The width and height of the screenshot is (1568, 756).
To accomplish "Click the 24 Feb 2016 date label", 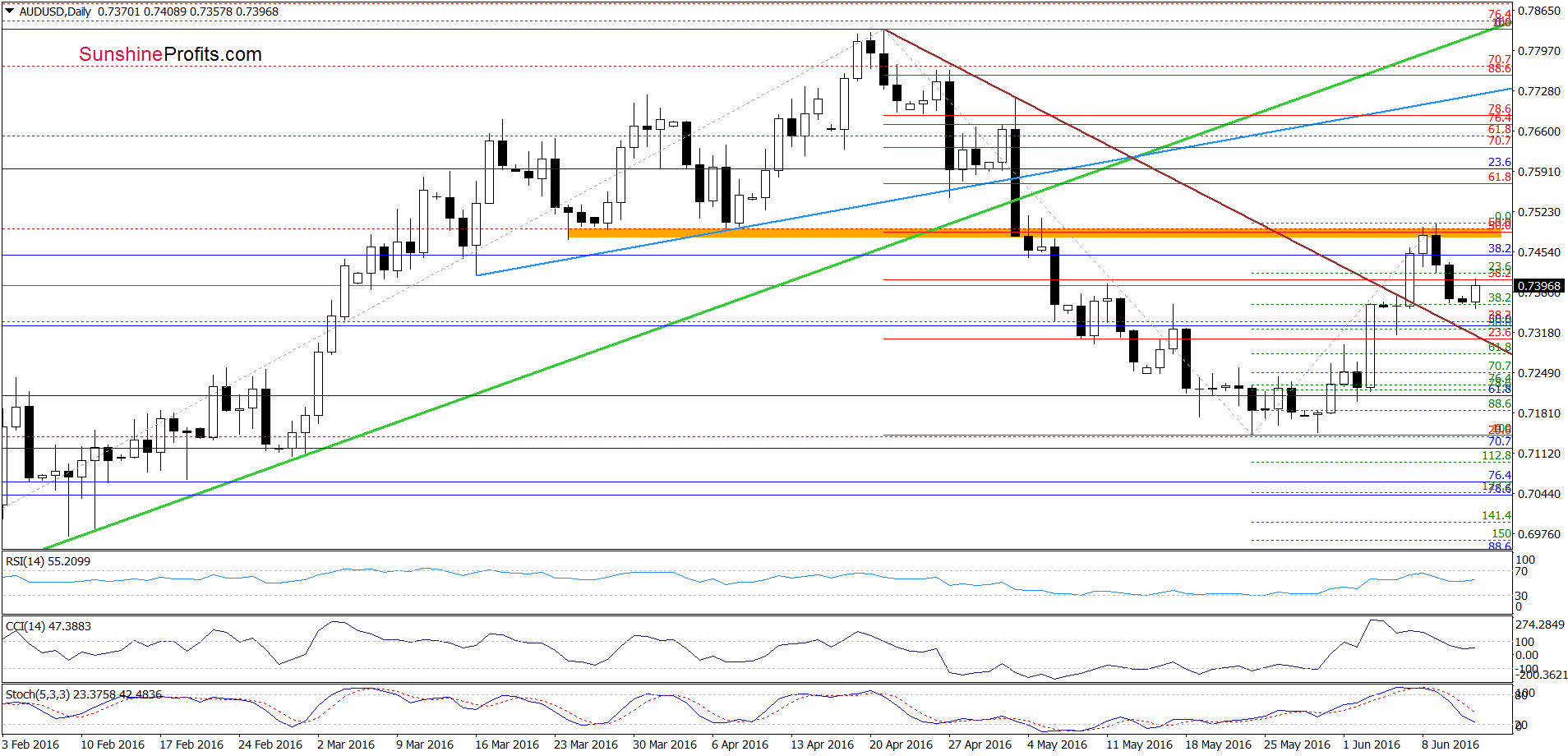I will pos(270,744).
